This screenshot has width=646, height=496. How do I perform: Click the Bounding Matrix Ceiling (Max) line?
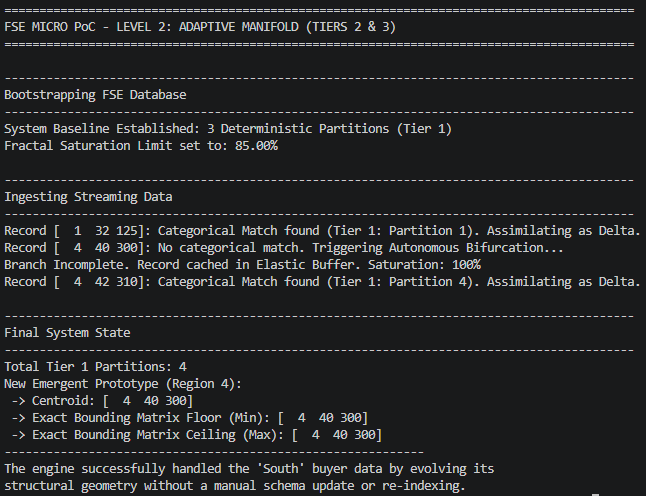tap(197, 435)
